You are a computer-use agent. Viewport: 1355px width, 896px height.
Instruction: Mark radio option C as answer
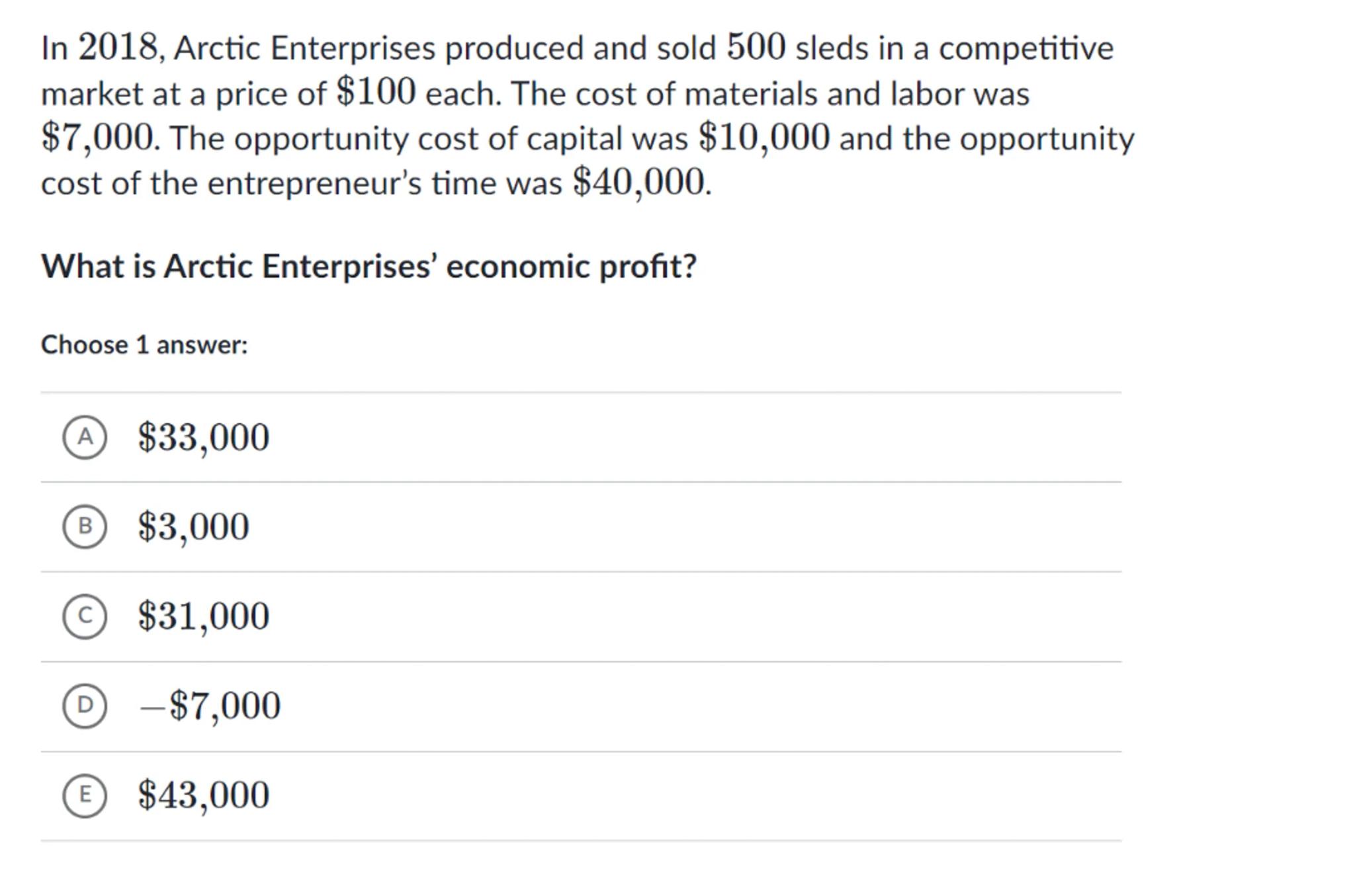(85, 616)
